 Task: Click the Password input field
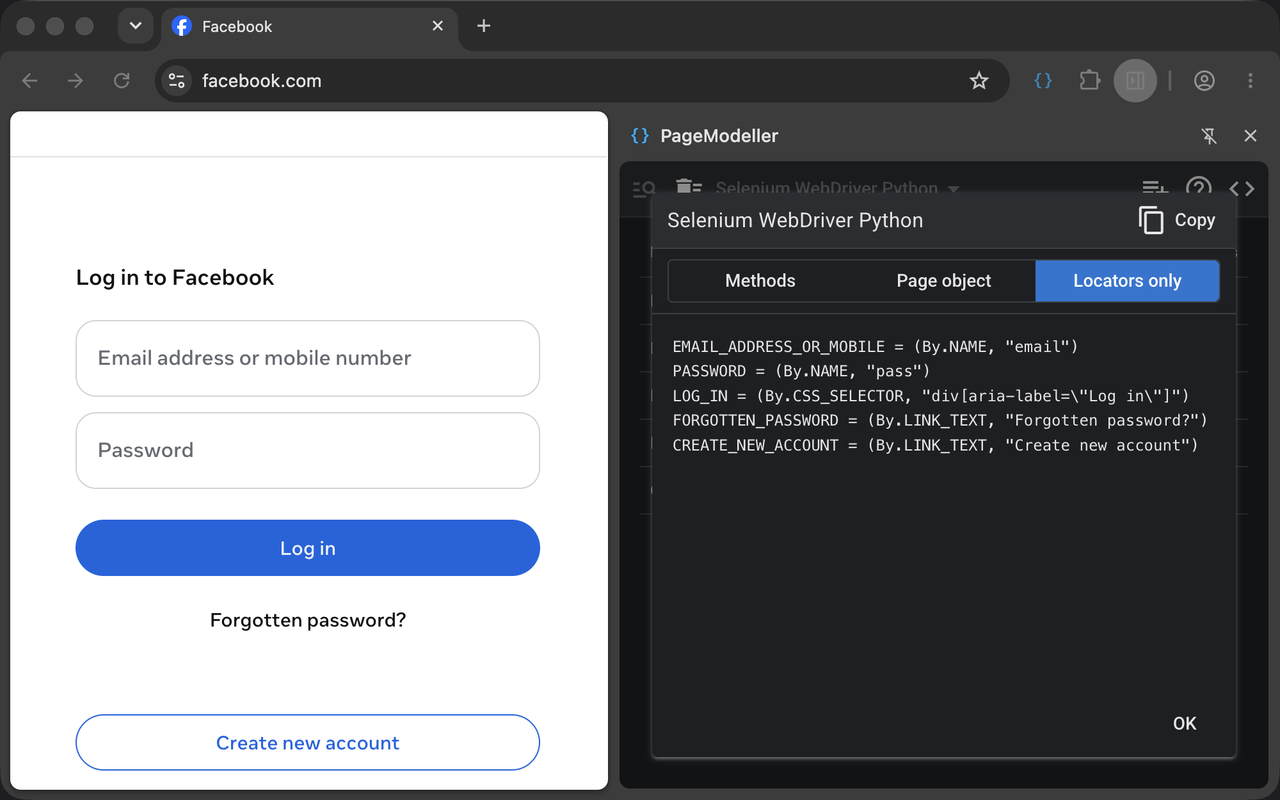click(308, 450)
